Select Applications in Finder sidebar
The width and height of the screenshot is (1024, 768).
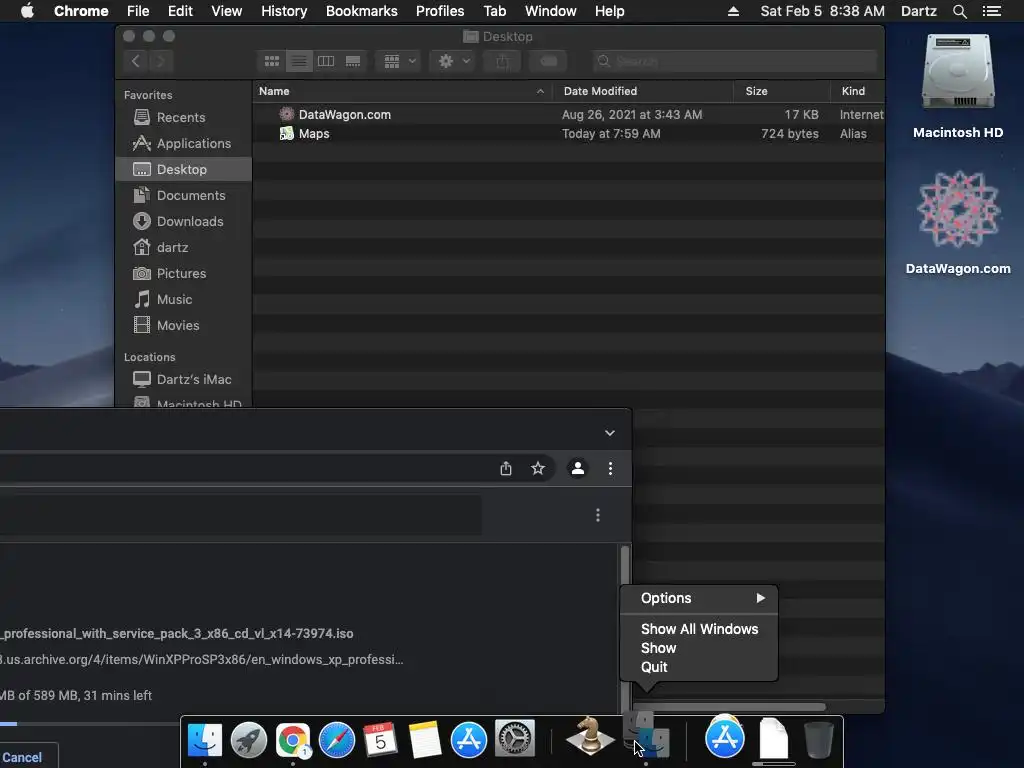click(182, 144)
